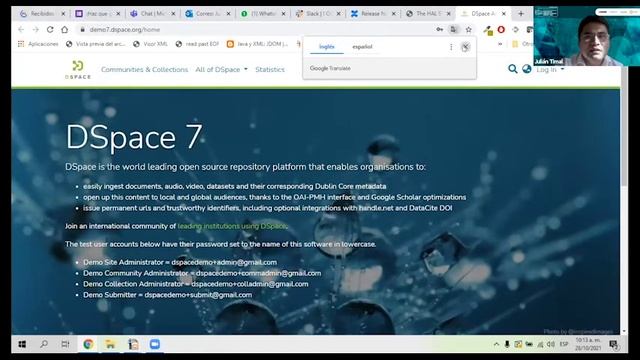Expand the All of DSpace dropdown
Viewport: 640px width, 360px height.
(221, 70)
